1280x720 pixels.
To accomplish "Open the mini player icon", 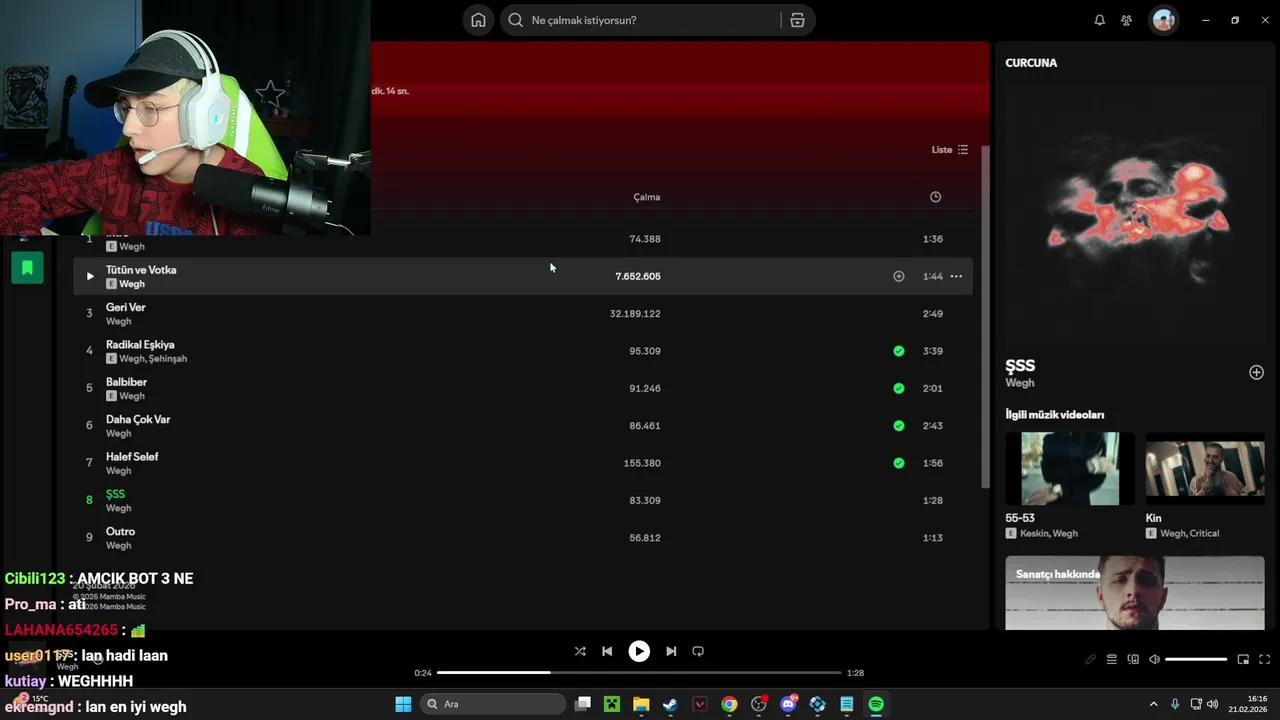I will 1243,659.
